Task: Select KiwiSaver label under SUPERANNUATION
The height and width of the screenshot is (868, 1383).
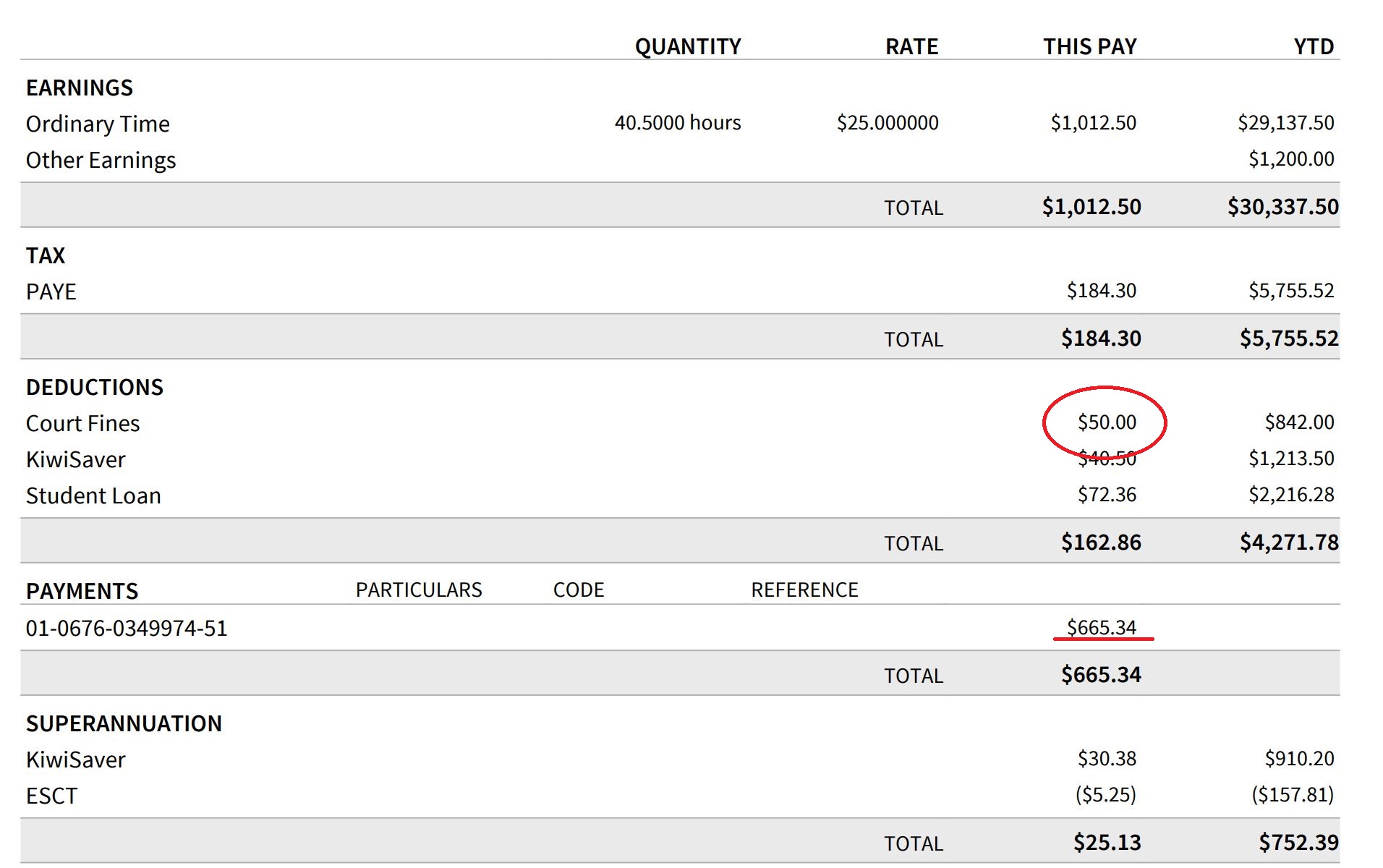Action: click(75, 759)
